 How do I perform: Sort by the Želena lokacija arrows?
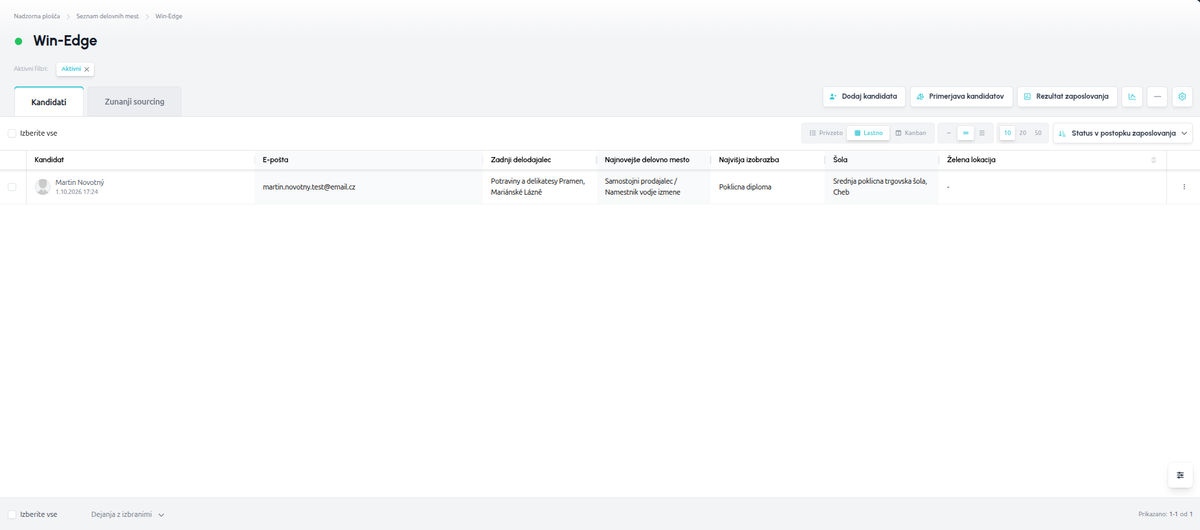[1154, 160]
